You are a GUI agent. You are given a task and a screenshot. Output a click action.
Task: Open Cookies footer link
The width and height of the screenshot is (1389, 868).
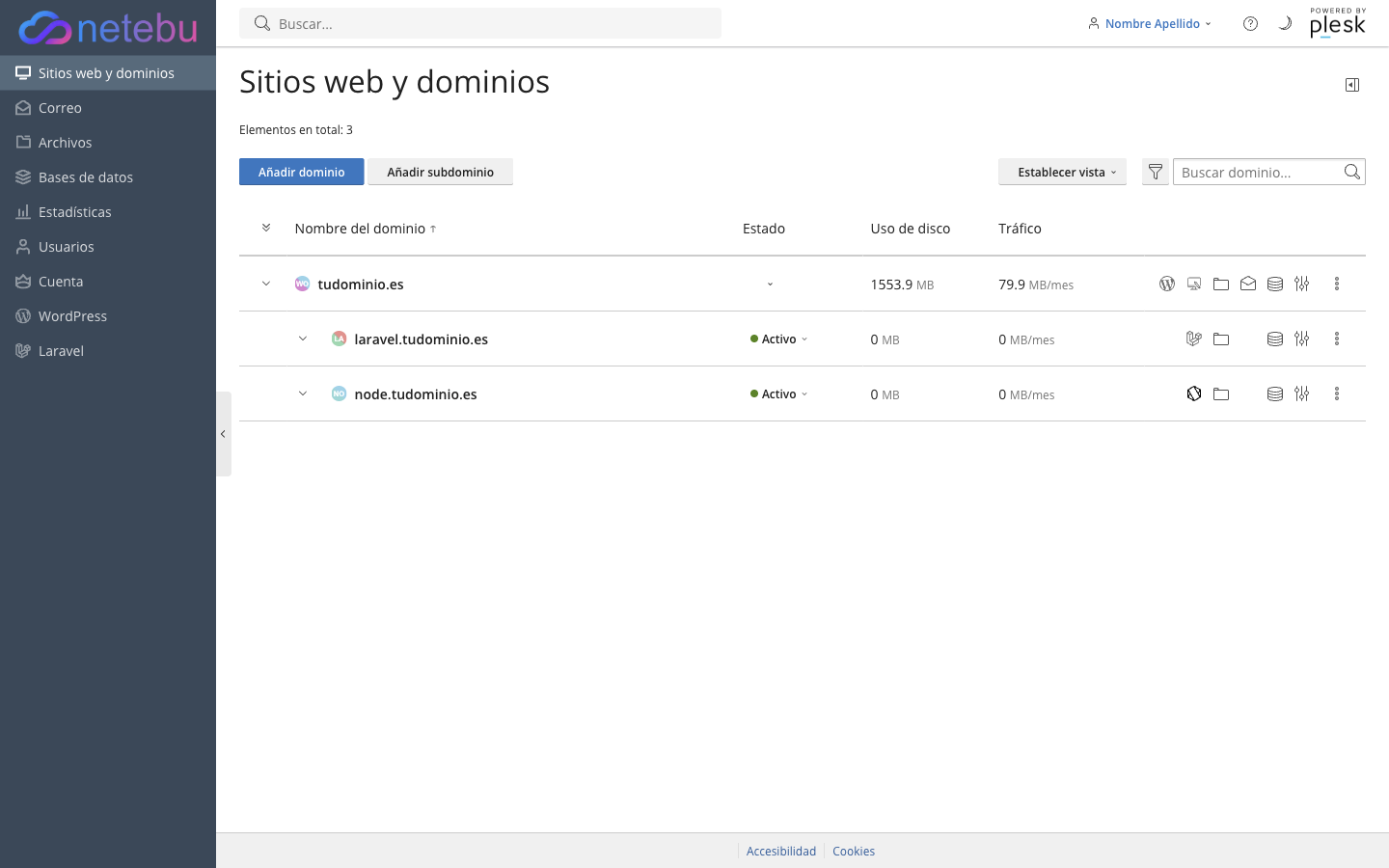coord(854,852)
